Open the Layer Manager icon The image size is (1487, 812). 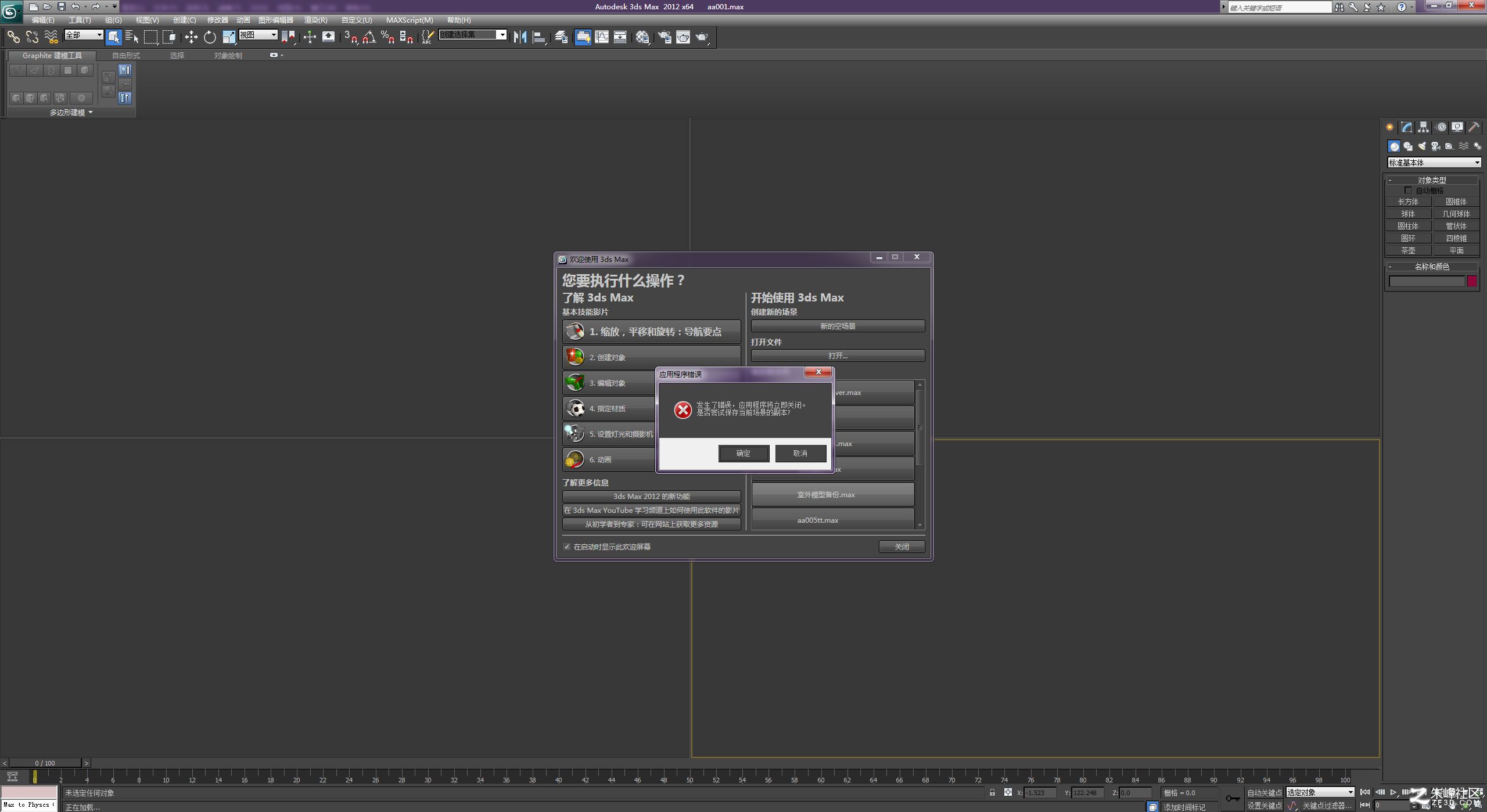click(x=561, y=37)
